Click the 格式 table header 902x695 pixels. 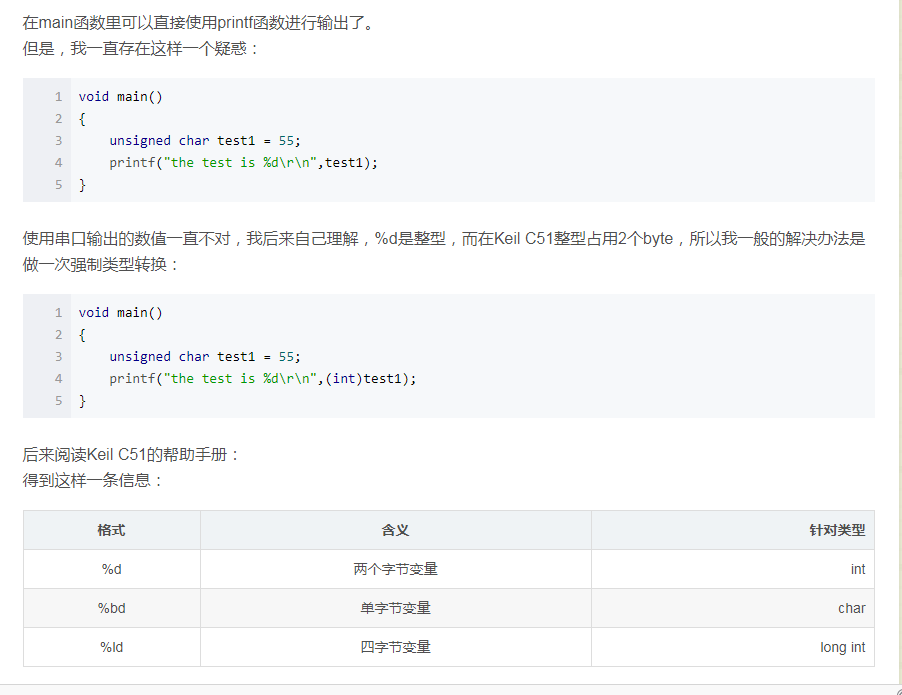[111, 530]
